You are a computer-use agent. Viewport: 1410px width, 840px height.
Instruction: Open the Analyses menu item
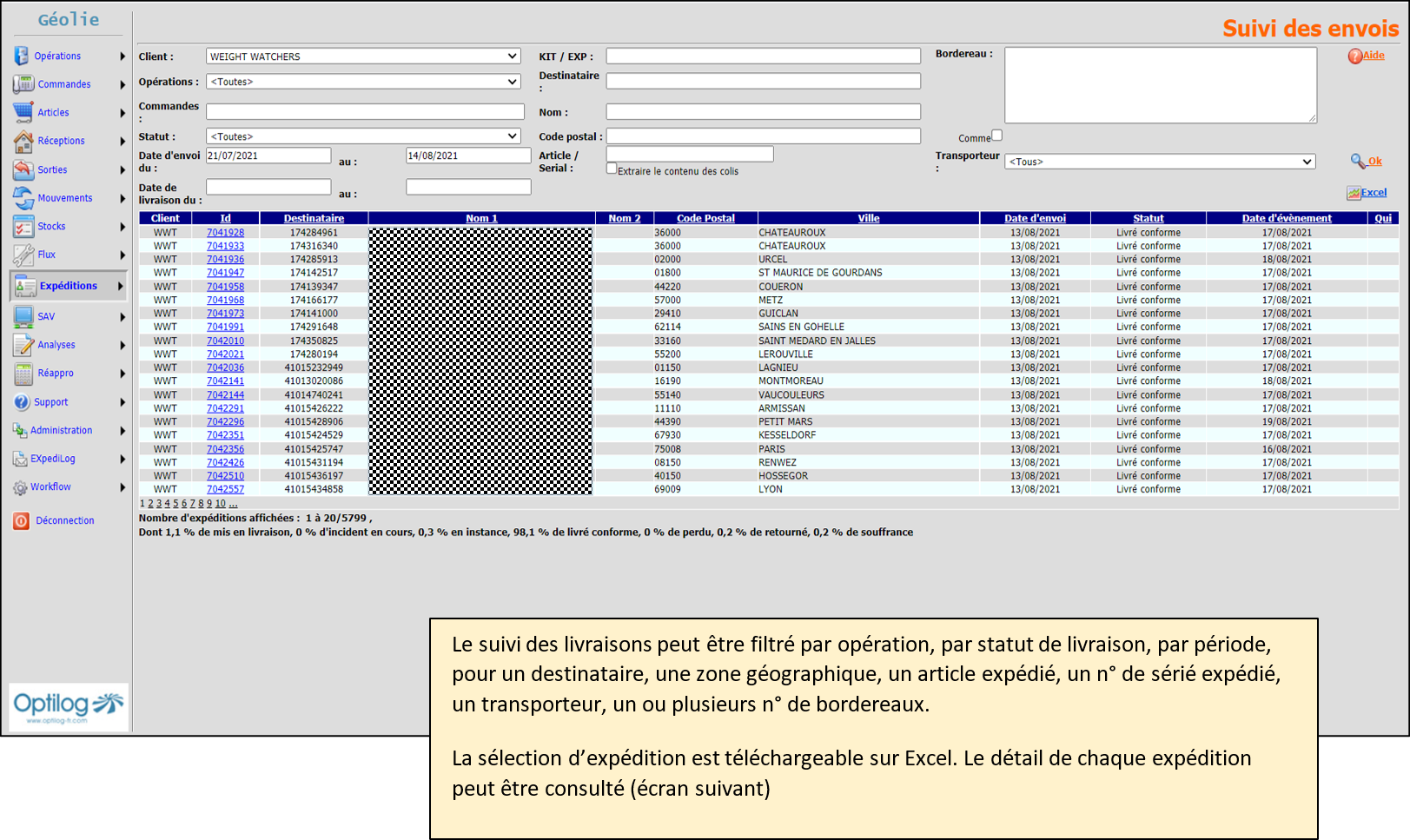(x=56, y=345)
